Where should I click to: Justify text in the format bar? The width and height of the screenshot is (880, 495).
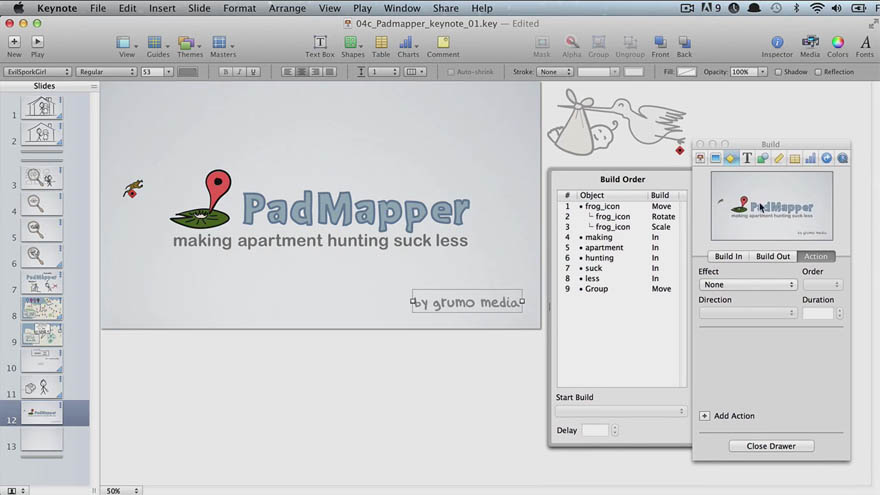click(330, 72)
